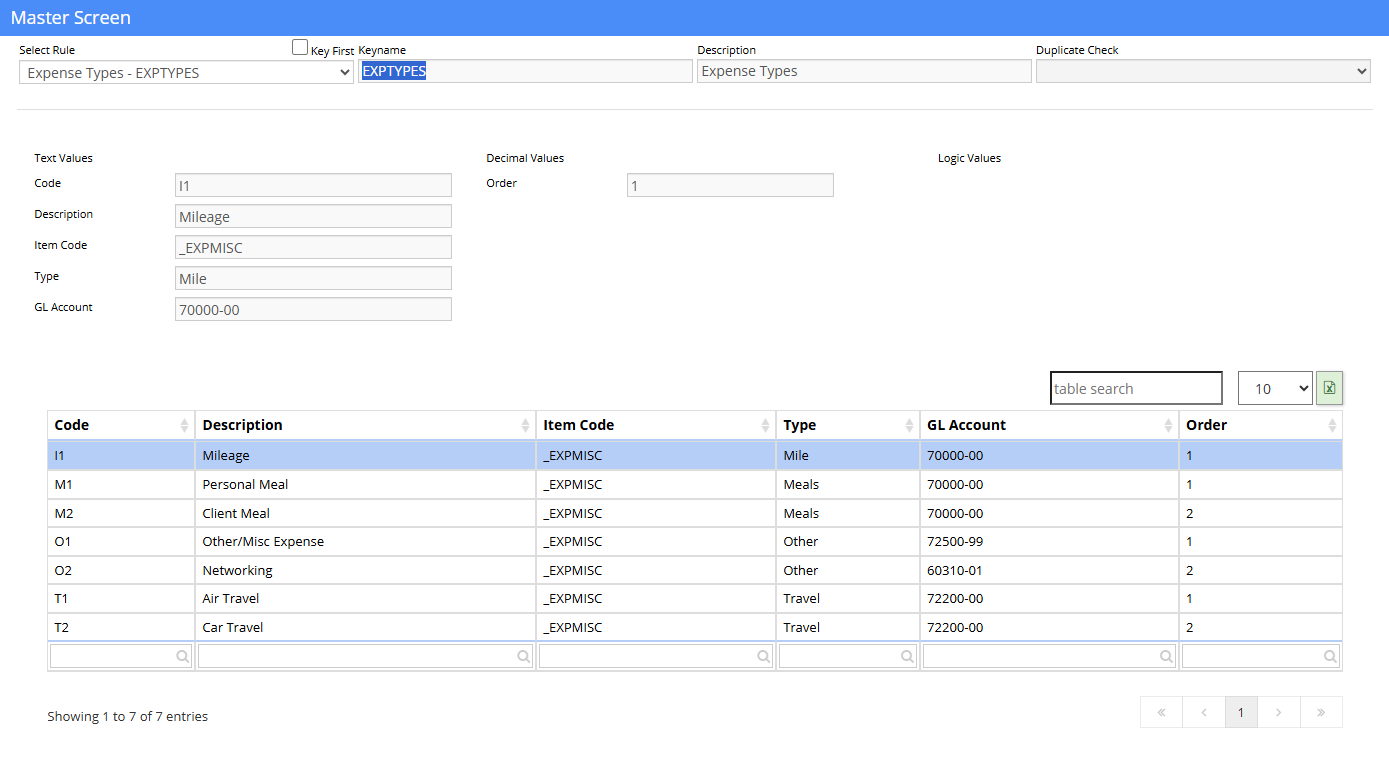1389x777 pixels.
Task: Sort by Description column sort icon
Action: (x=525, y=425)
